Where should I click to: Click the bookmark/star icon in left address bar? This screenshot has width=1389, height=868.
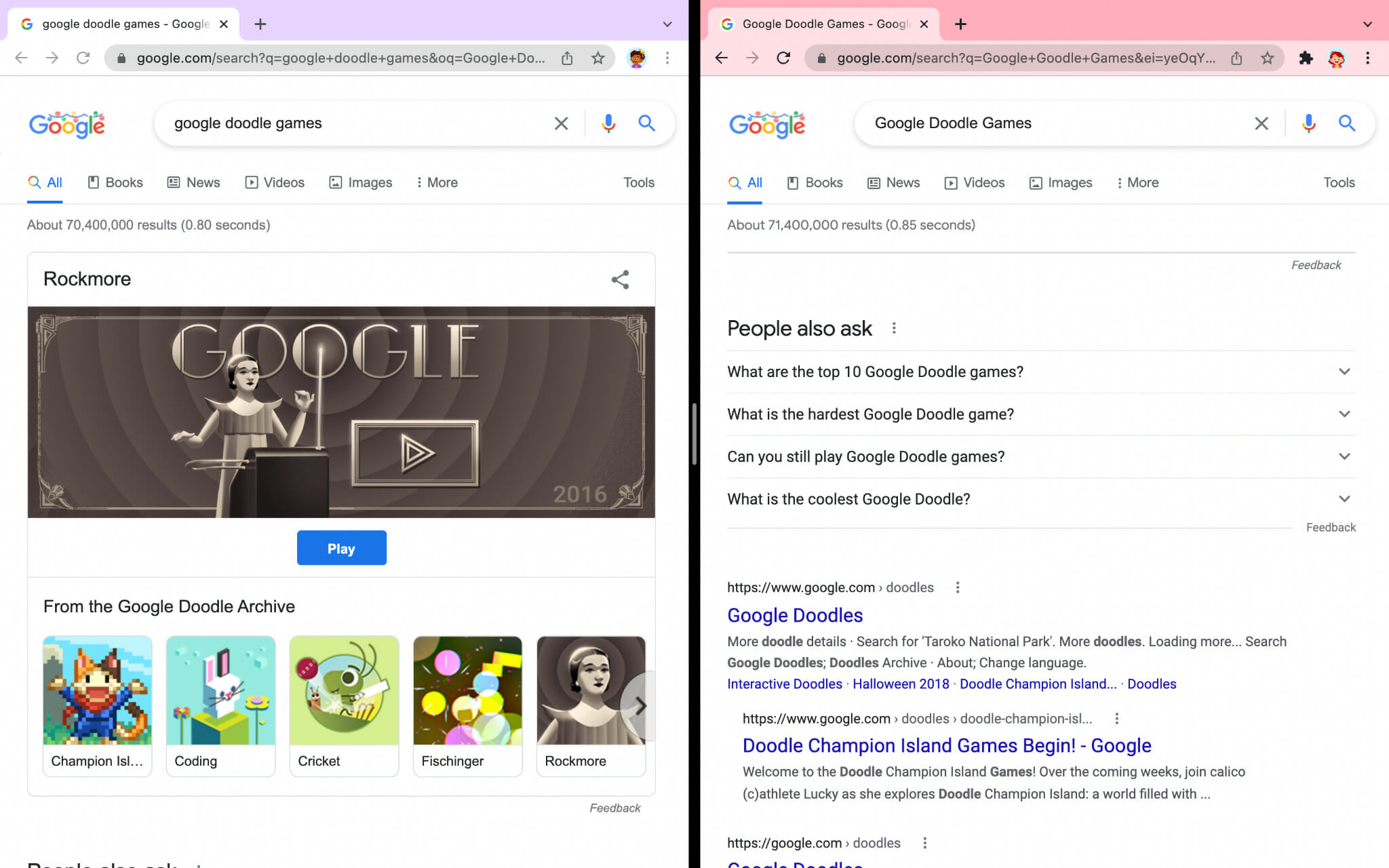598,57
